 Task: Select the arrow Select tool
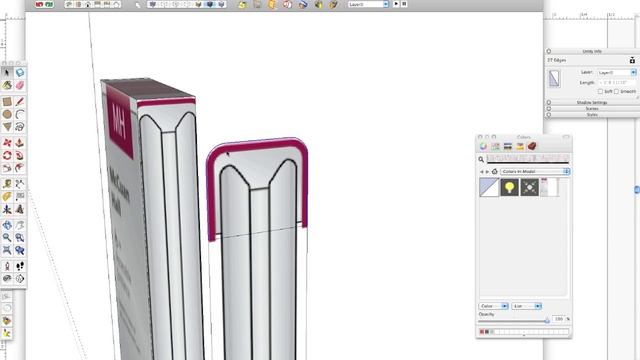pyautogui.click(x=7, y=72)
